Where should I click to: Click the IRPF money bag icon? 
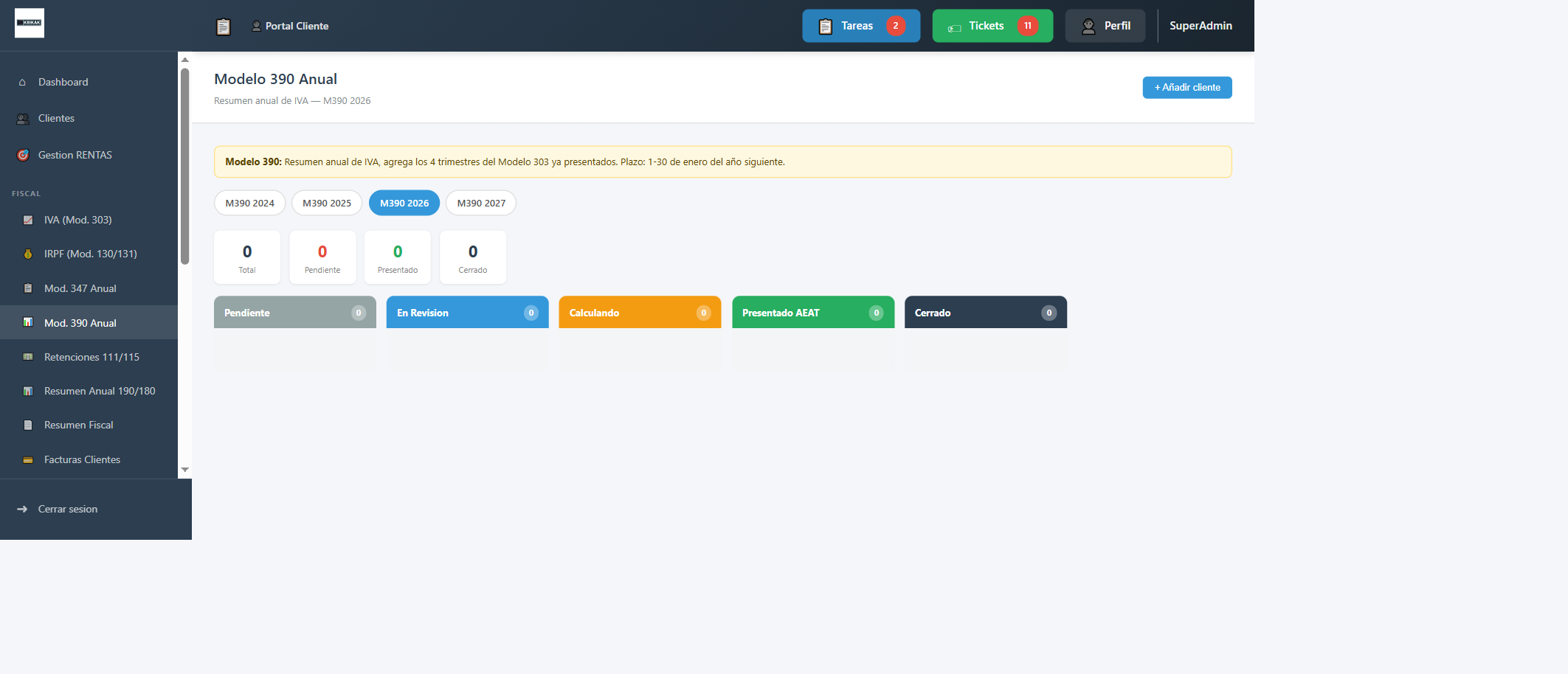tap(28, 254)
